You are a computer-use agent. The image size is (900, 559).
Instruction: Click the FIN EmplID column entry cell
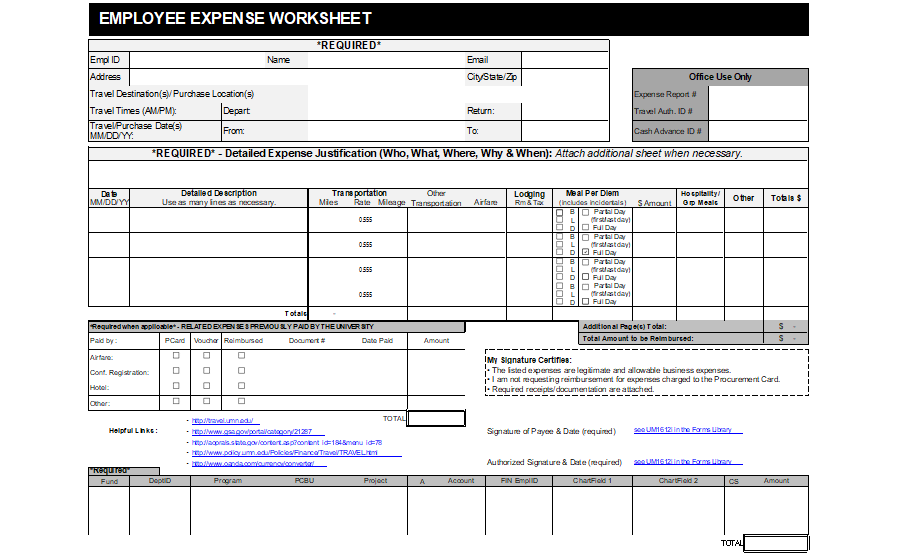click(519, 511)
